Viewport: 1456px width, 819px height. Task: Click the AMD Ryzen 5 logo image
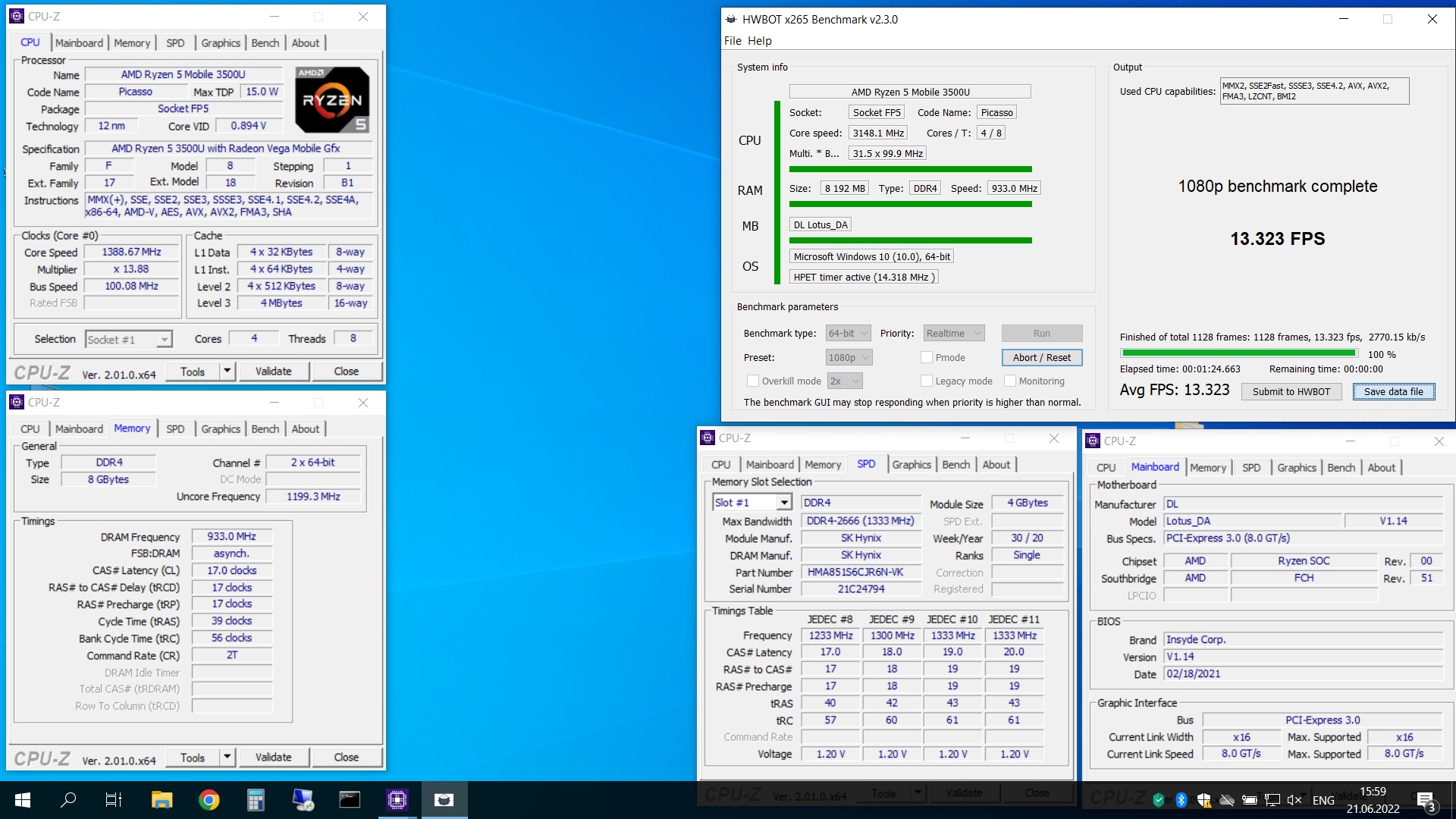[332, 99]
